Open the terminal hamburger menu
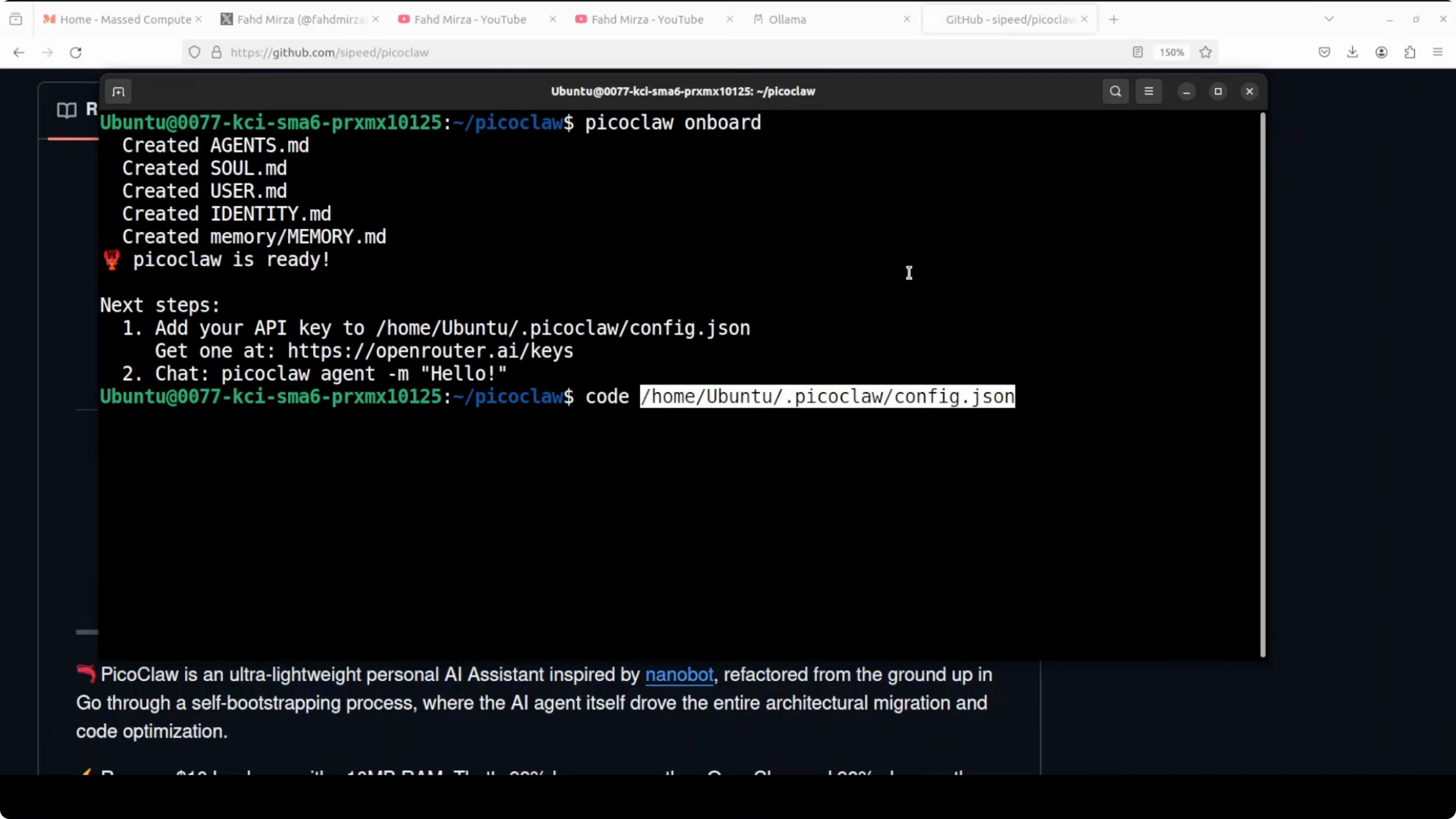1456x819 pixels. click(x=1149, y=91)
